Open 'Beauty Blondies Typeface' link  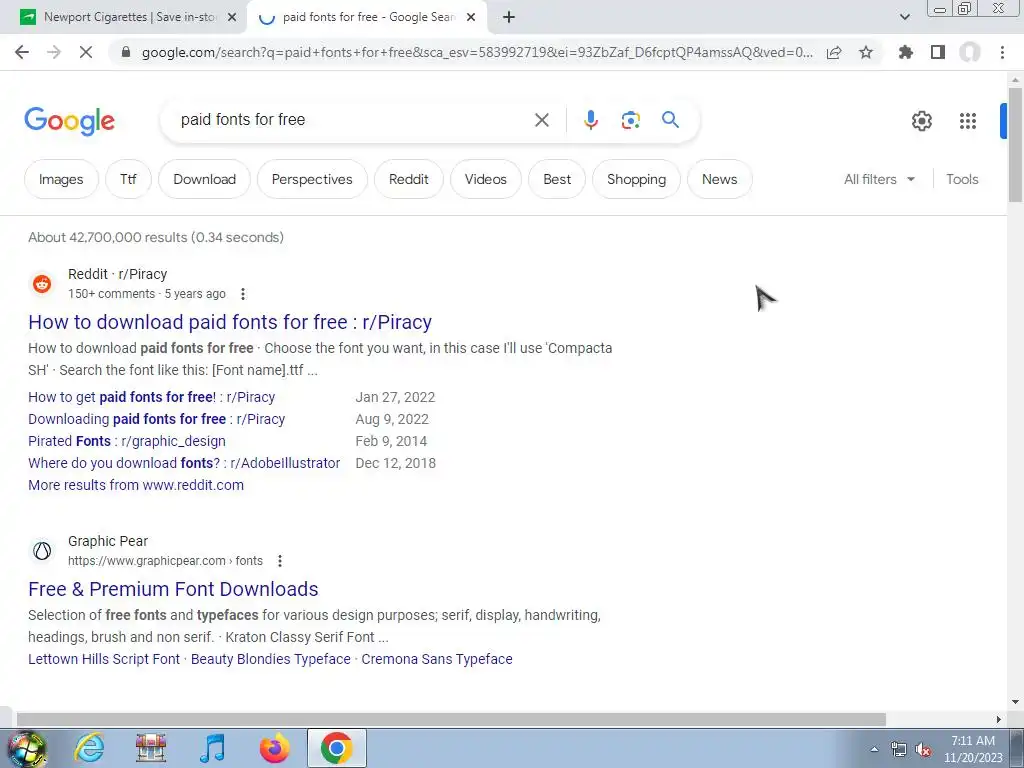[x=271, y=659]
